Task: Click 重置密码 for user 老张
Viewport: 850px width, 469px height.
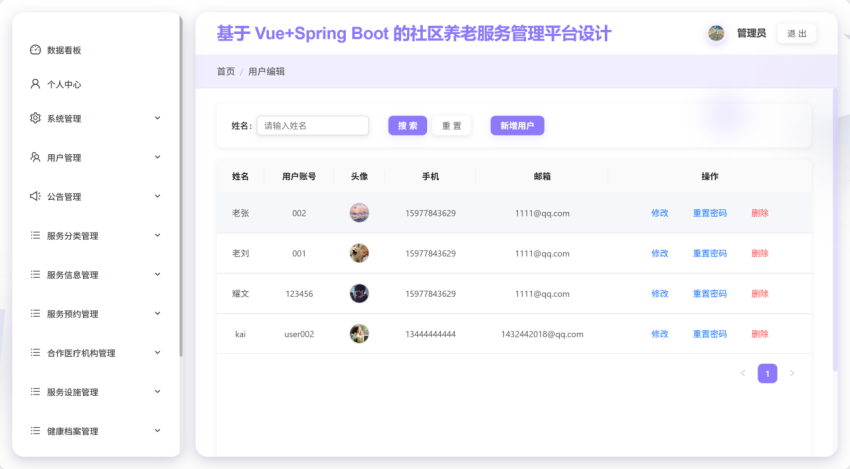Action: [710, 213]
